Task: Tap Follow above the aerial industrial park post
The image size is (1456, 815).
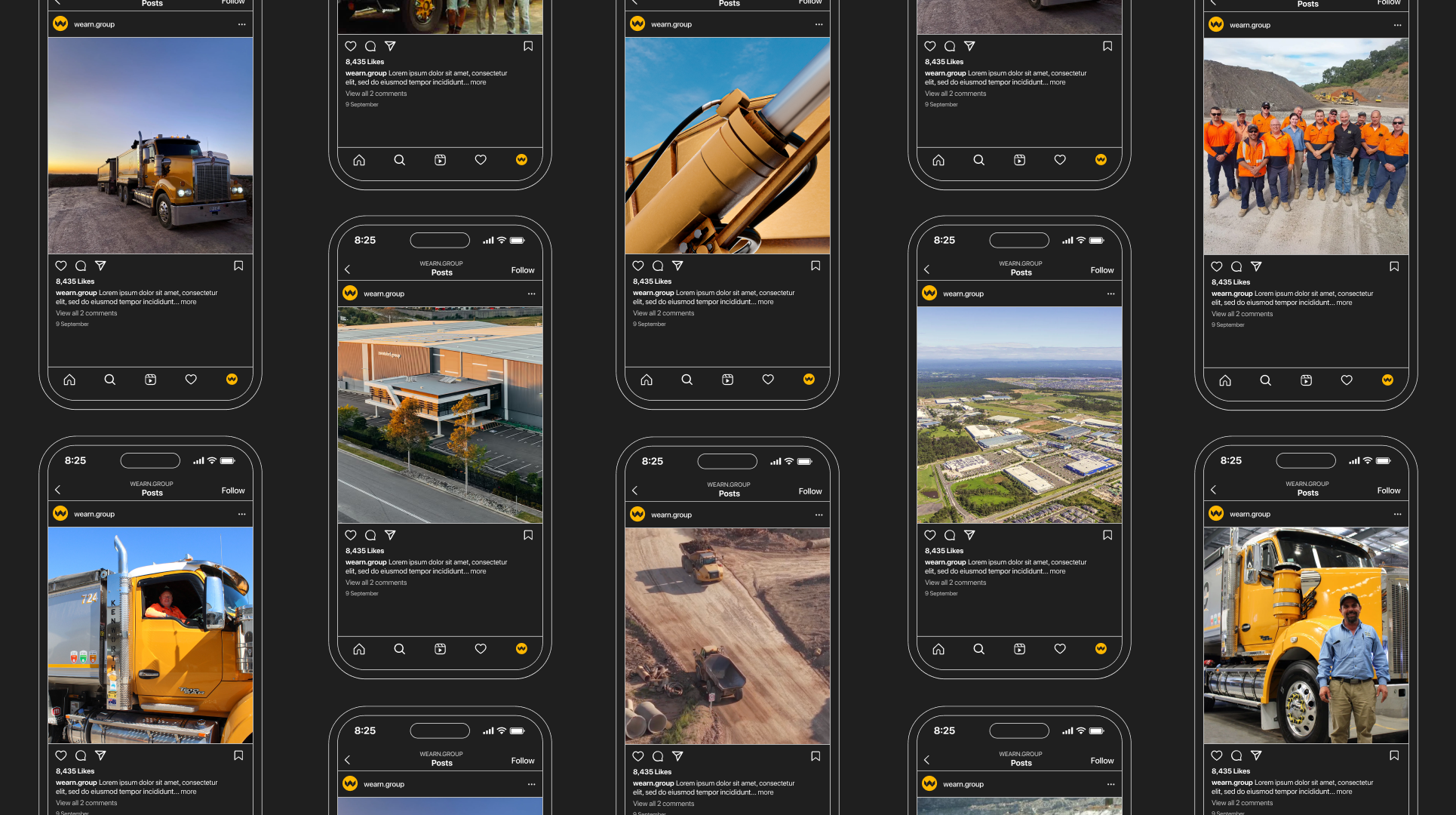Action: 1101,270
